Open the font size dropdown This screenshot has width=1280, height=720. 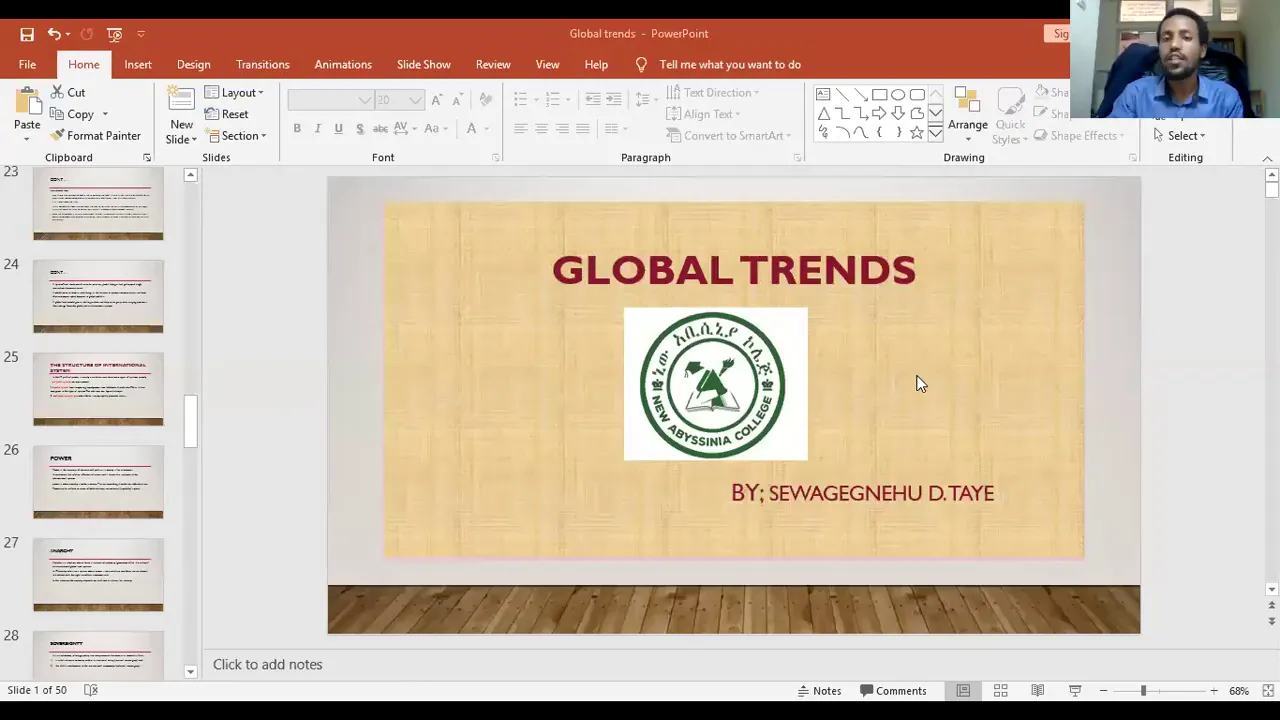coord(415,100)
